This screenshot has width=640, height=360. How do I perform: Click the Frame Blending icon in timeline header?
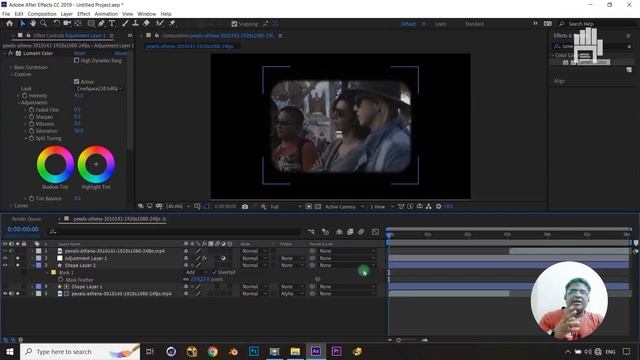tap(350, 232)
